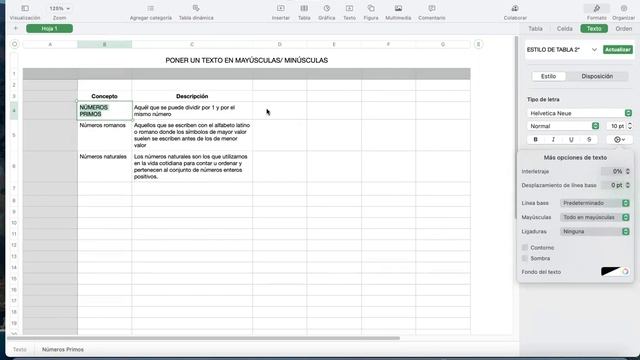Open the Visualización view menu icon
Screen dimensions: 640x360
[x=25, y=9]
